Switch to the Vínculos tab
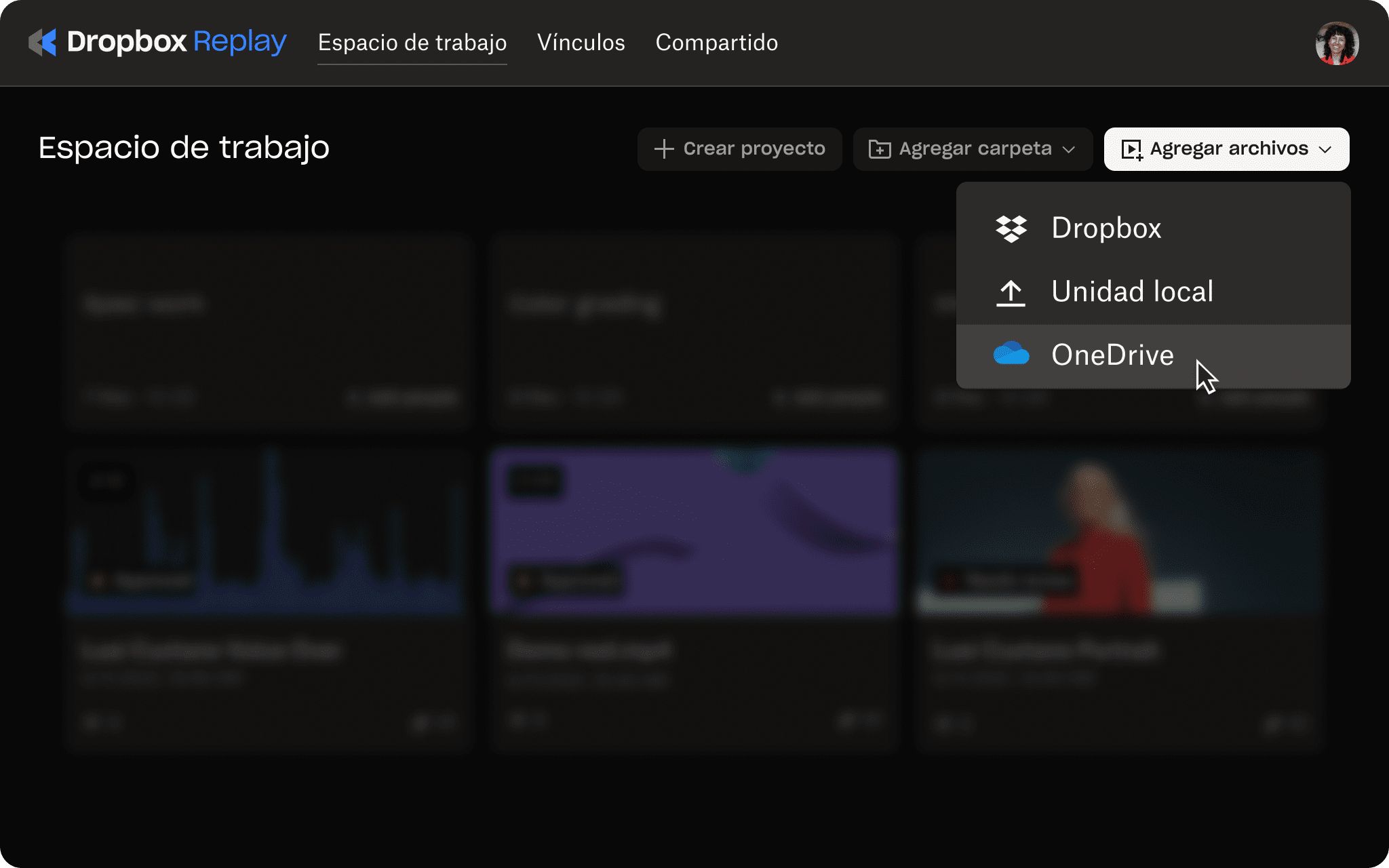This screenshot has height=868, width=1389. 581,43
